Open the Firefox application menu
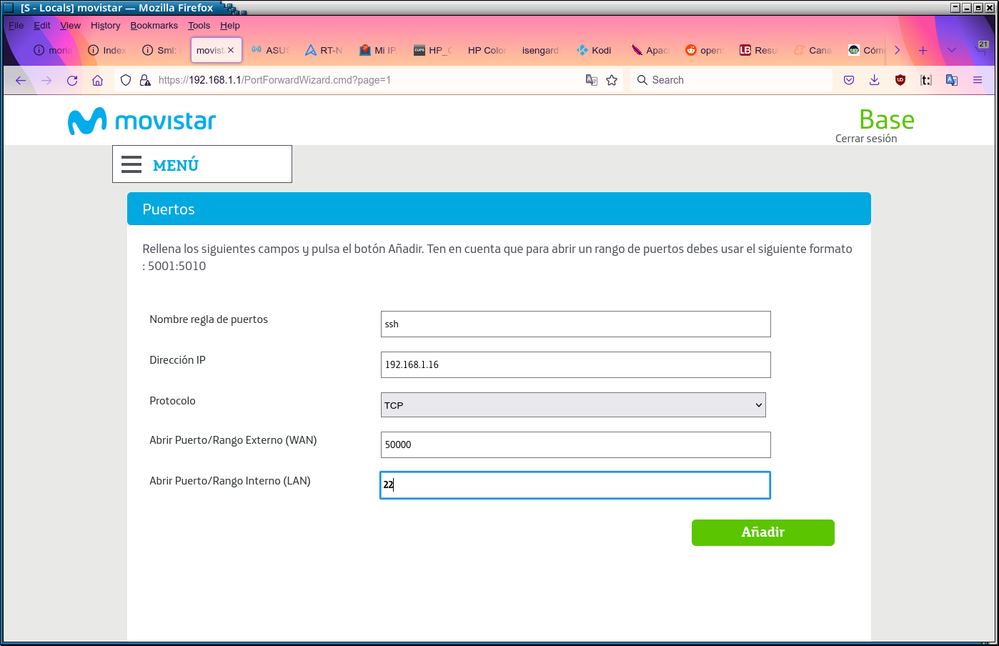Viewport: 999px width, 646px height. pyautogui.click(x=977, y=80)
